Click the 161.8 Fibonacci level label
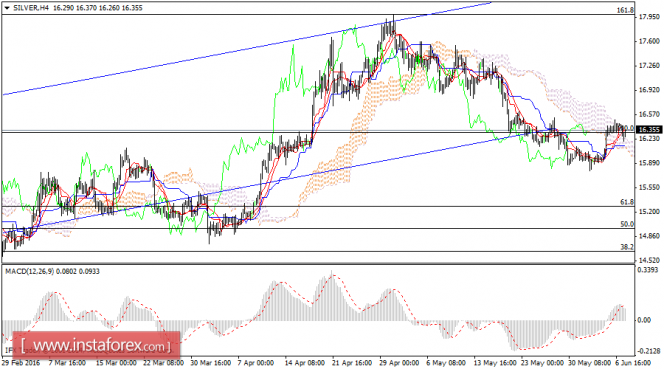Viewport: 664px width, 369px height. pyautogui.click(x=625, y=10)
